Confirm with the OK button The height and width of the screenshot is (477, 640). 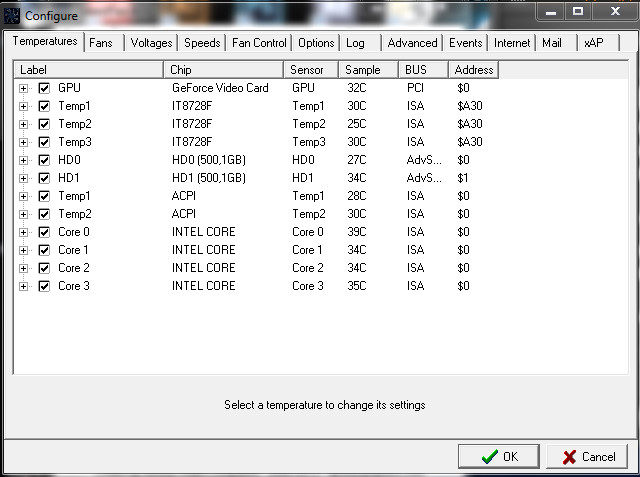(499, 457)
